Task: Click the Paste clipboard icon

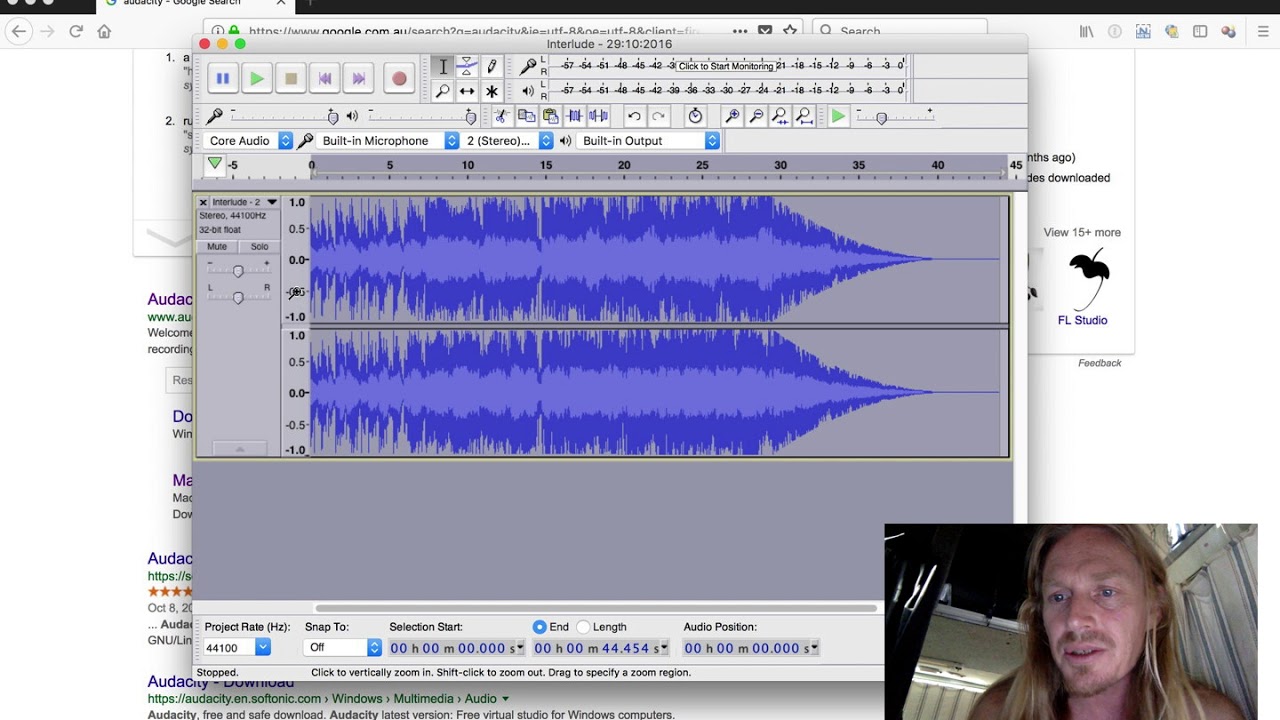Action: click(x=550, y=116)
